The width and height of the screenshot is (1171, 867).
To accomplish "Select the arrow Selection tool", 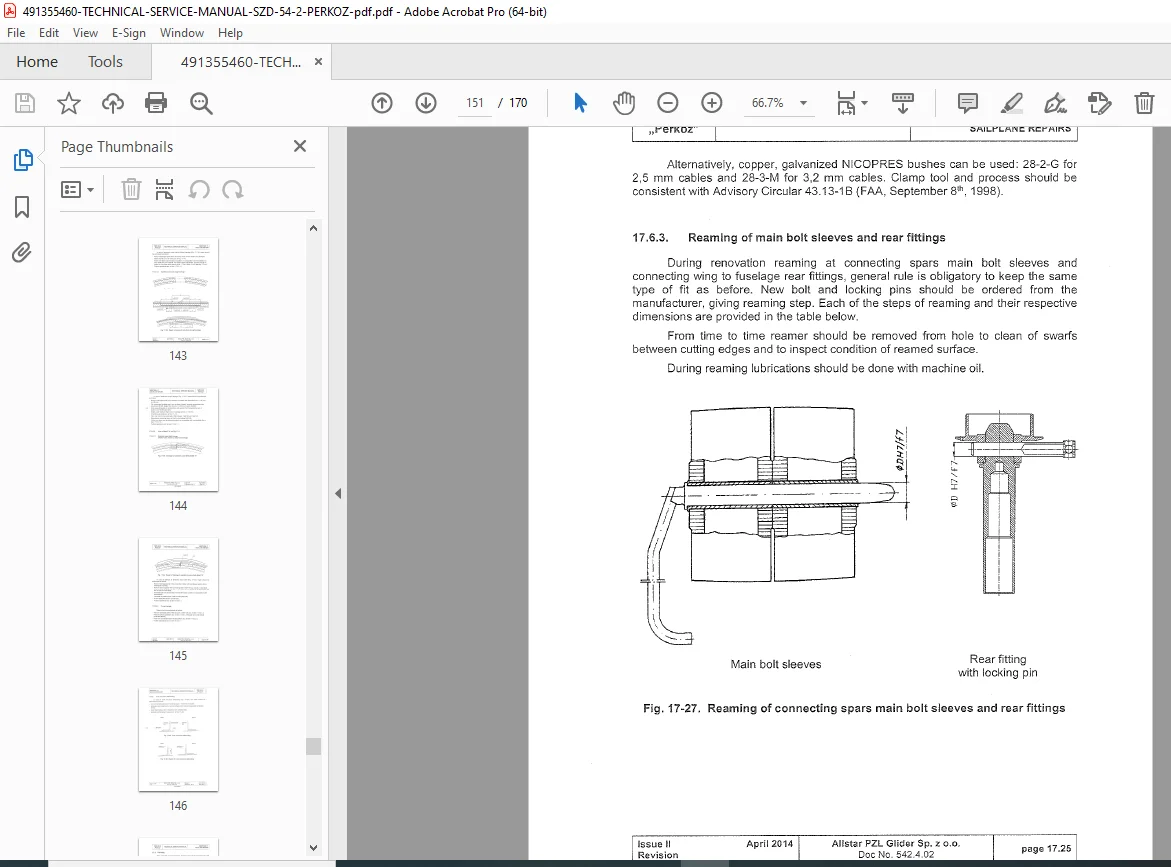I will 580,103.
